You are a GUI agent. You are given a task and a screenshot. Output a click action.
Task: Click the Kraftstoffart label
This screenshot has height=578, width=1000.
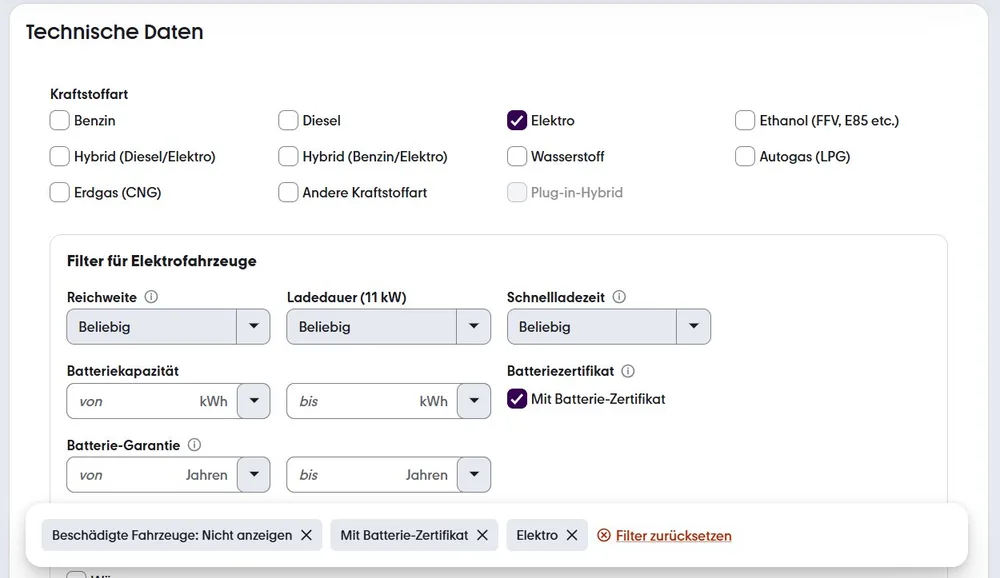[89, 94]
